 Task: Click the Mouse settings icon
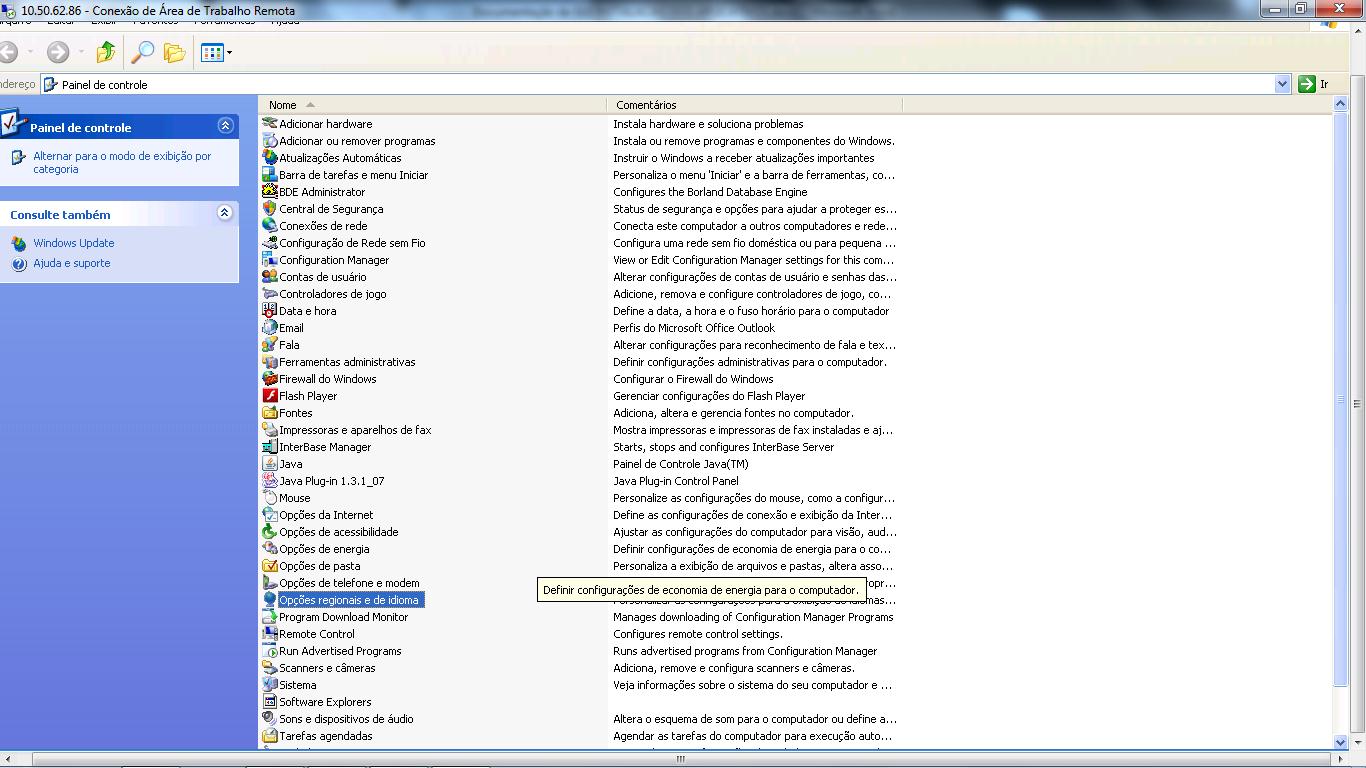tap(270, 498)
